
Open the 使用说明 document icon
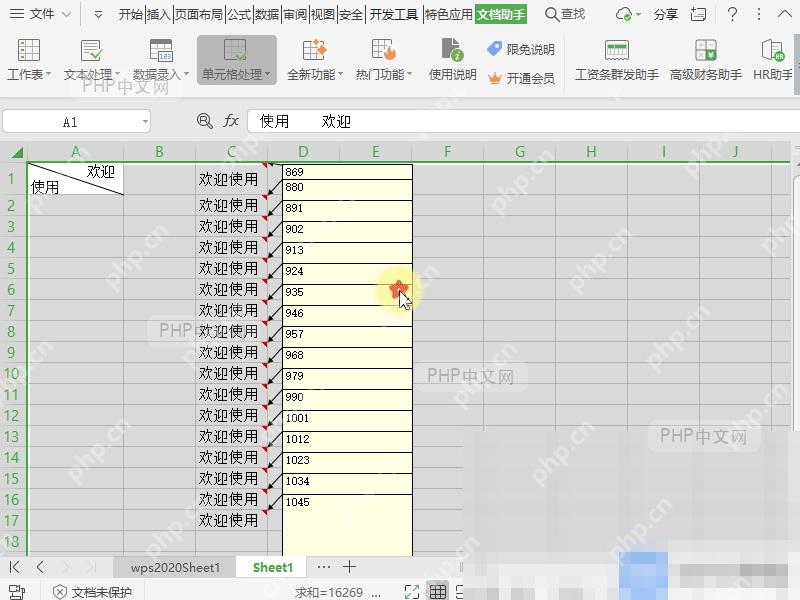[x=453, y=49]
